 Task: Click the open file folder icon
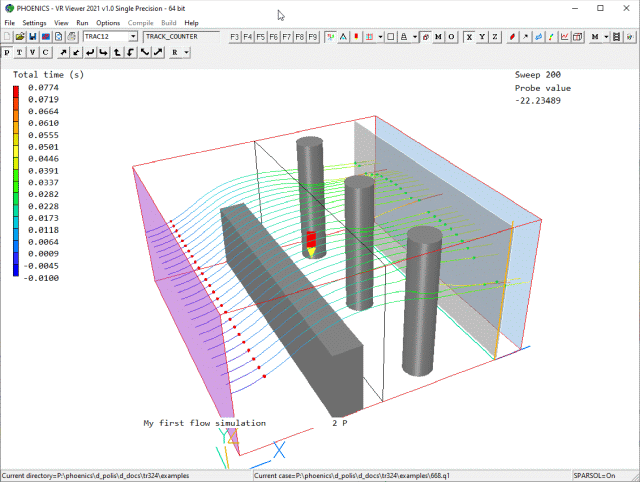pos(19,36)
